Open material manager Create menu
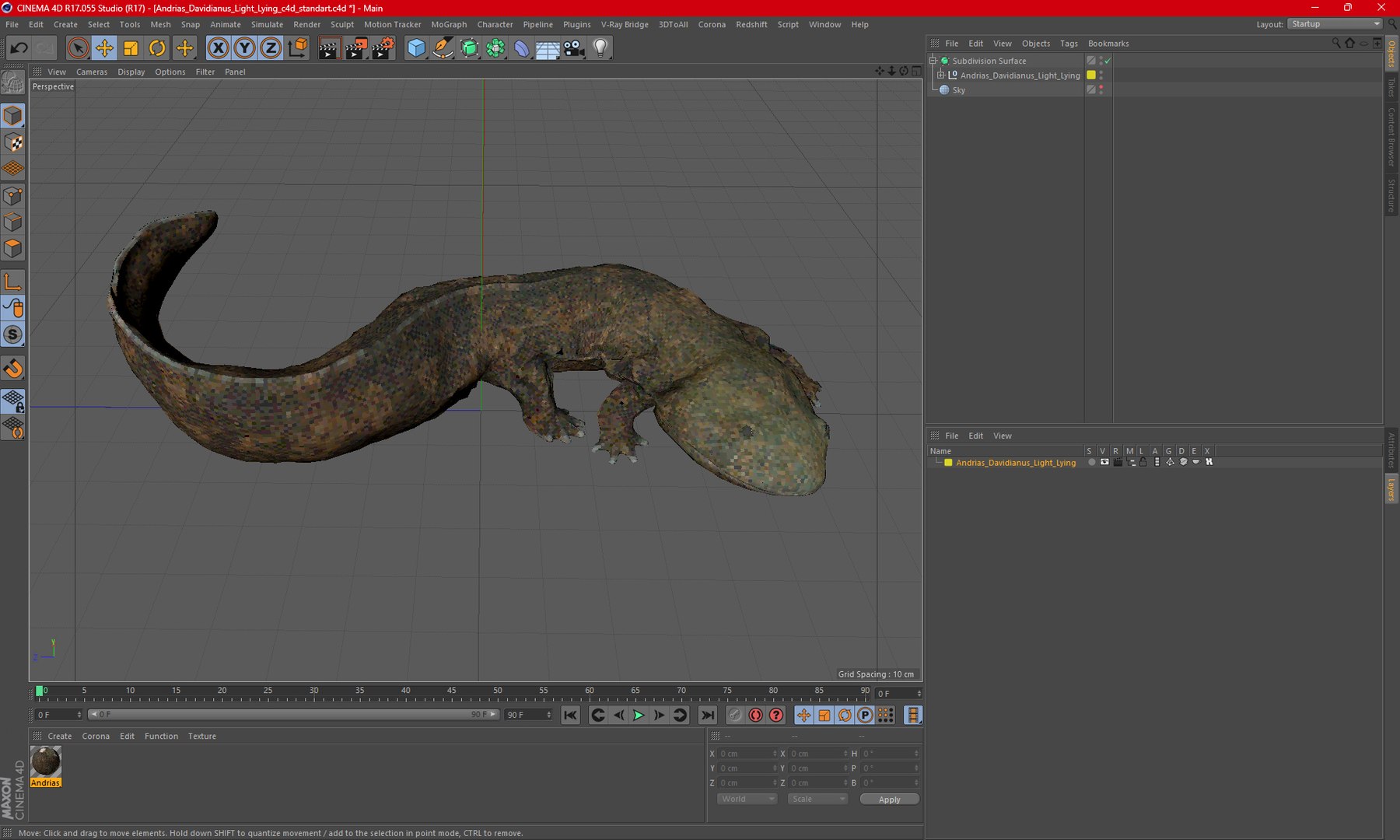The width and height of the screenshot is (1400, 840). (x=59, y=737)
